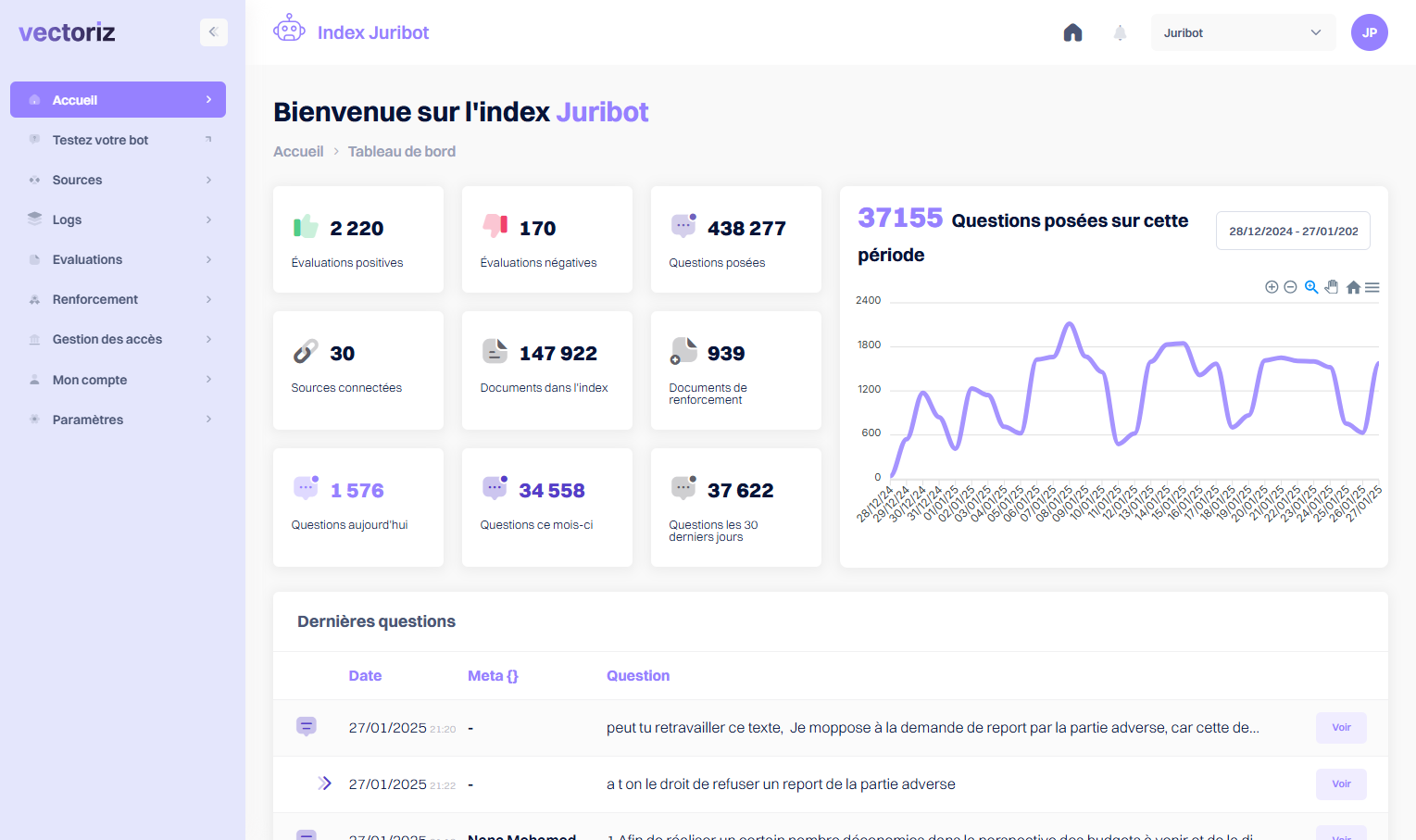Activate the chart panning hand tool
This screenshot has width=1416, height=840.
click(x=1332, y=287)
